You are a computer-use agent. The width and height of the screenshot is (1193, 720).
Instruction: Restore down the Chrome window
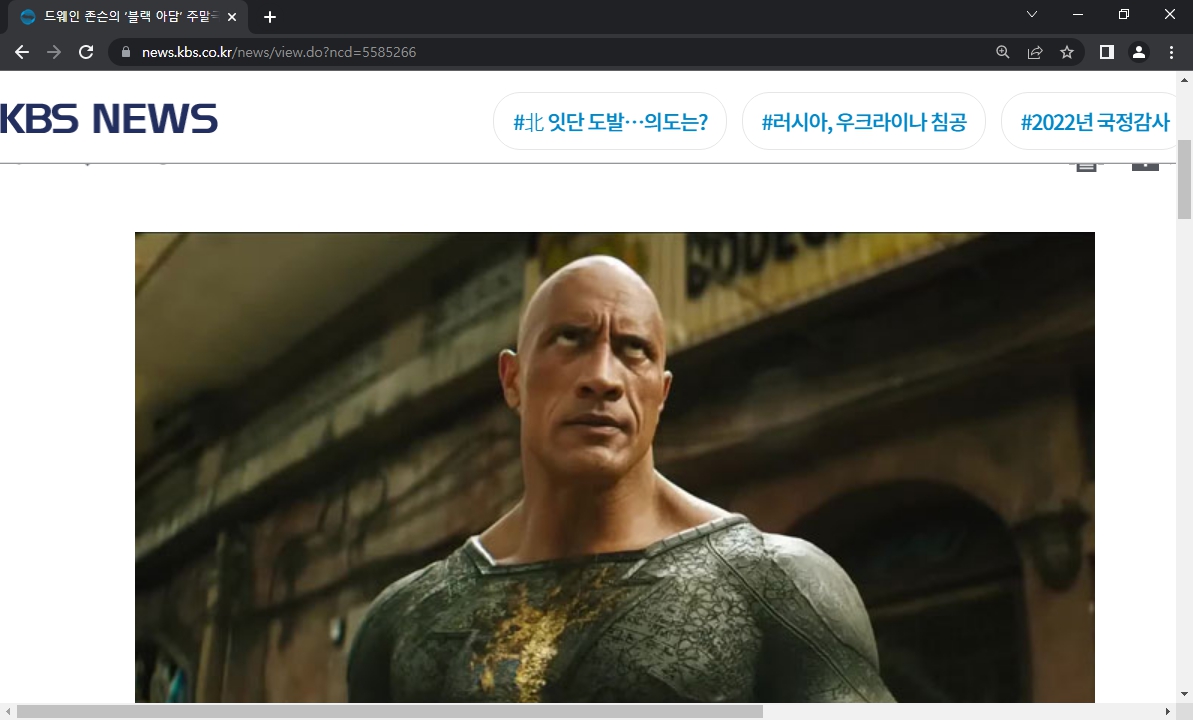tap(1124, 14)
